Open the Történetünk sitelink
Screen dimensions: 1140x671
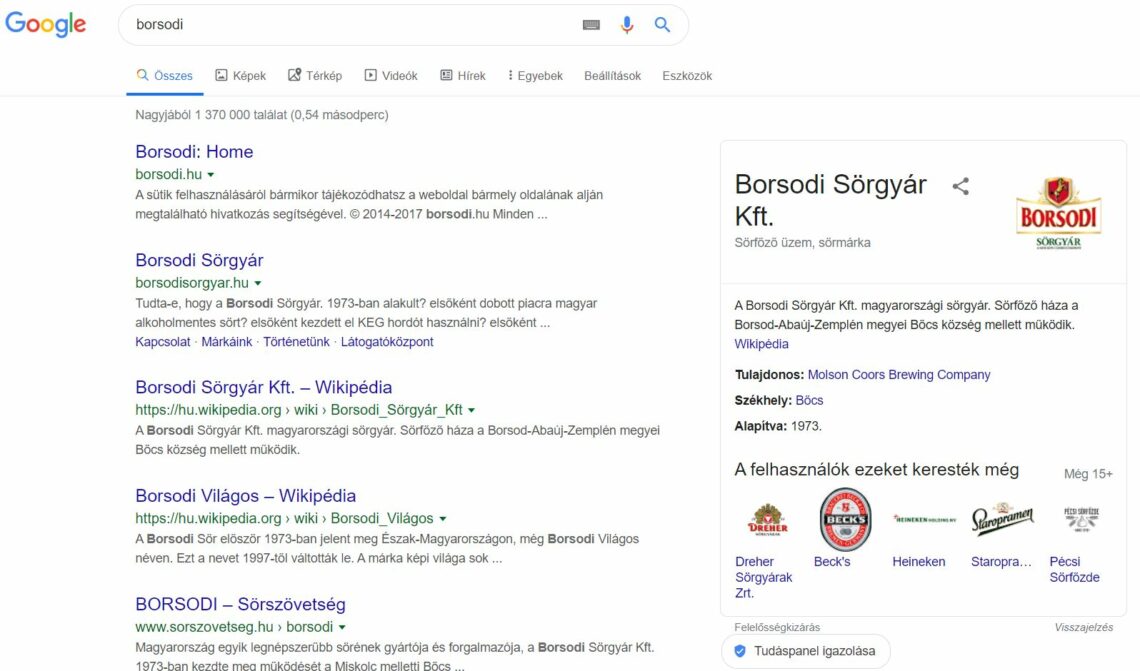(x=297, y=342)
